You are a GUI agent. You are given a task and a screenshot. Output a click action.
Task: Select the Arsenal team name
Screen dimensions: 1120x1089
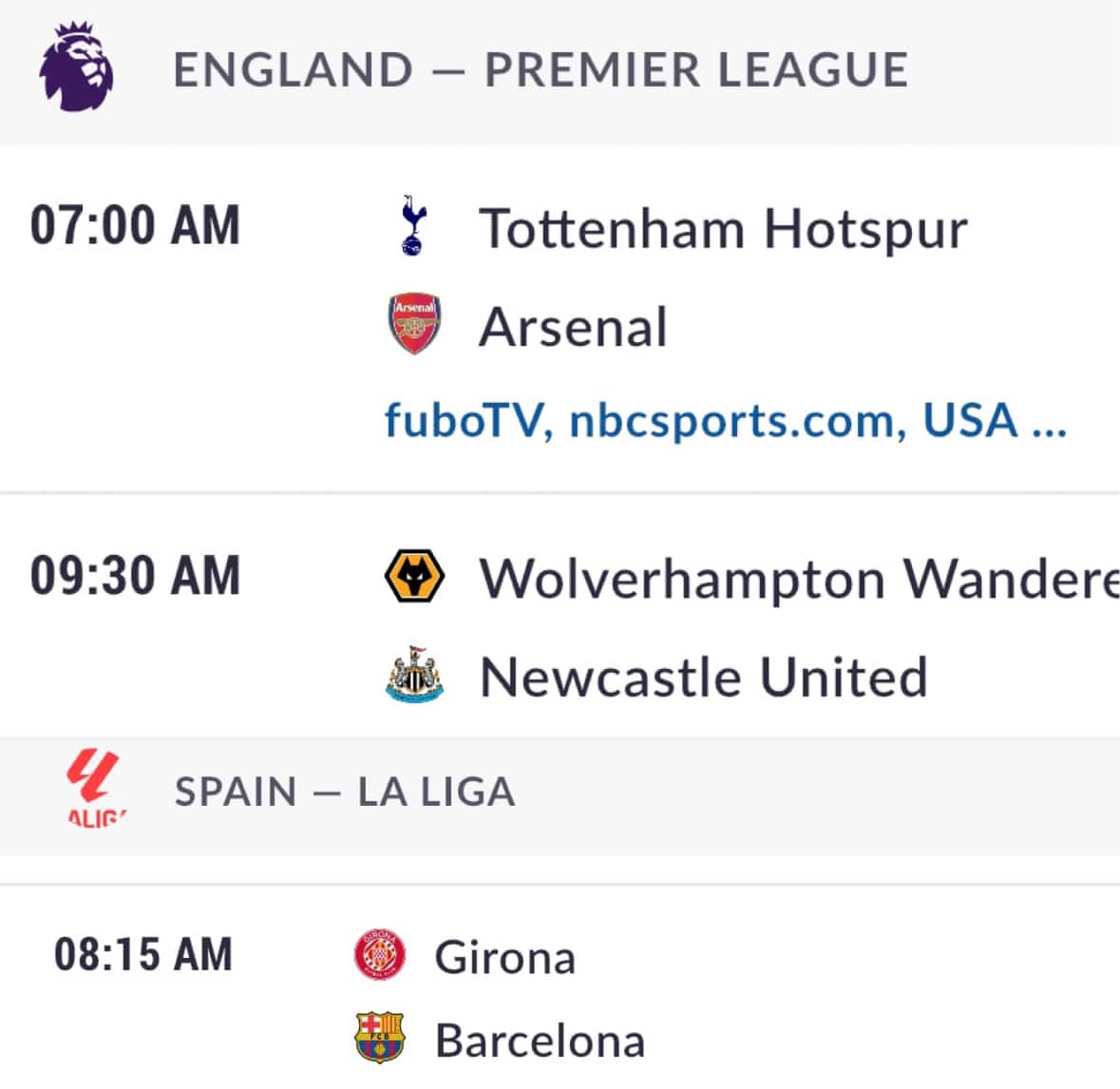pyautogui.click(x=573, y=327)
